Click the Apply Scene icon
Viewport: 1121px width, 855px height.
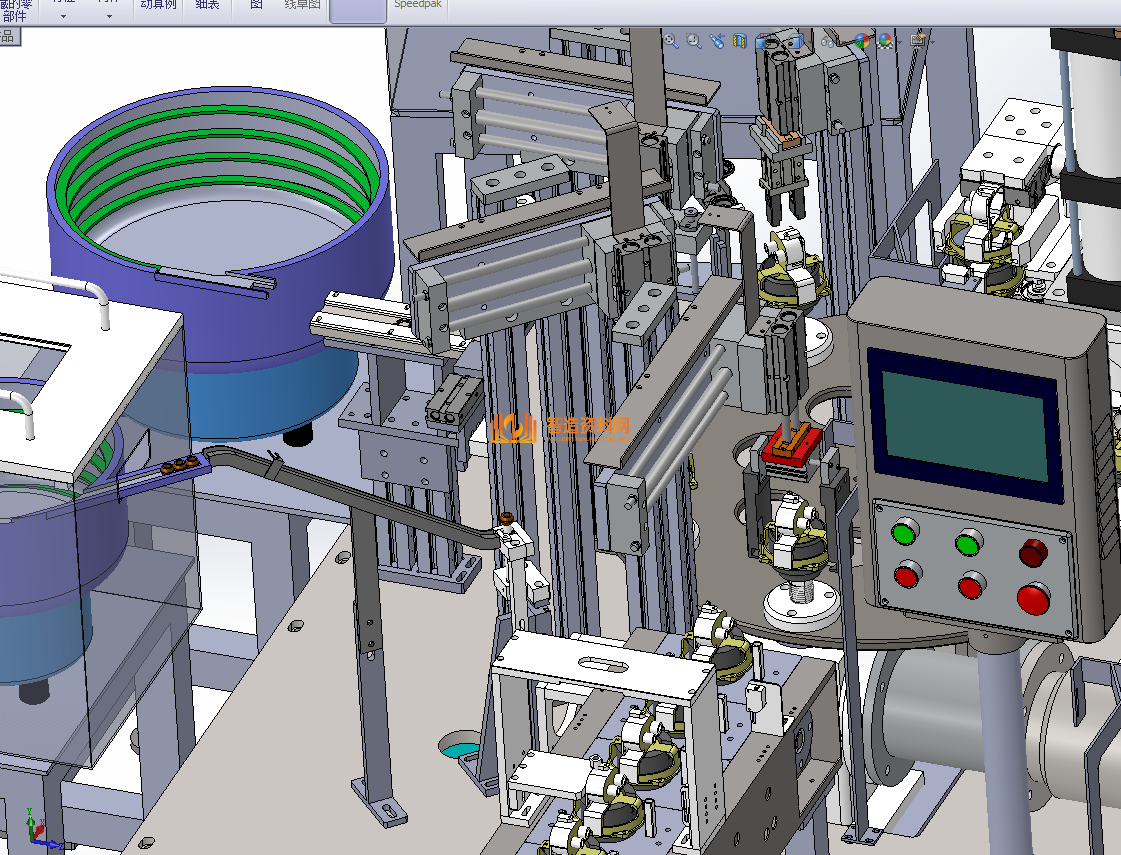[x=885, y=41]
